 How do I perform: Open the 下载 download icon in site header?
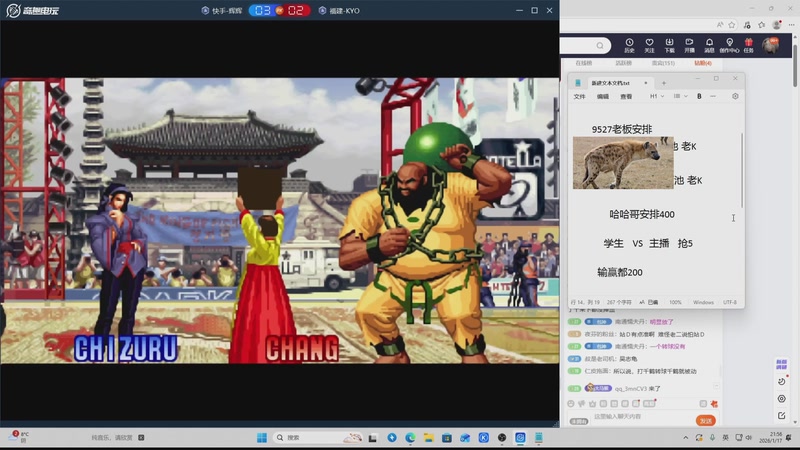tap(669, 45)
